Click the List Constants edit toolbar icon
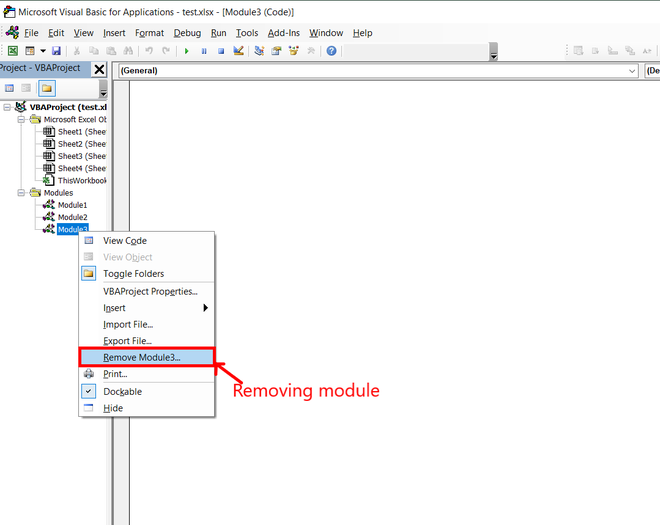 (596, 51)
